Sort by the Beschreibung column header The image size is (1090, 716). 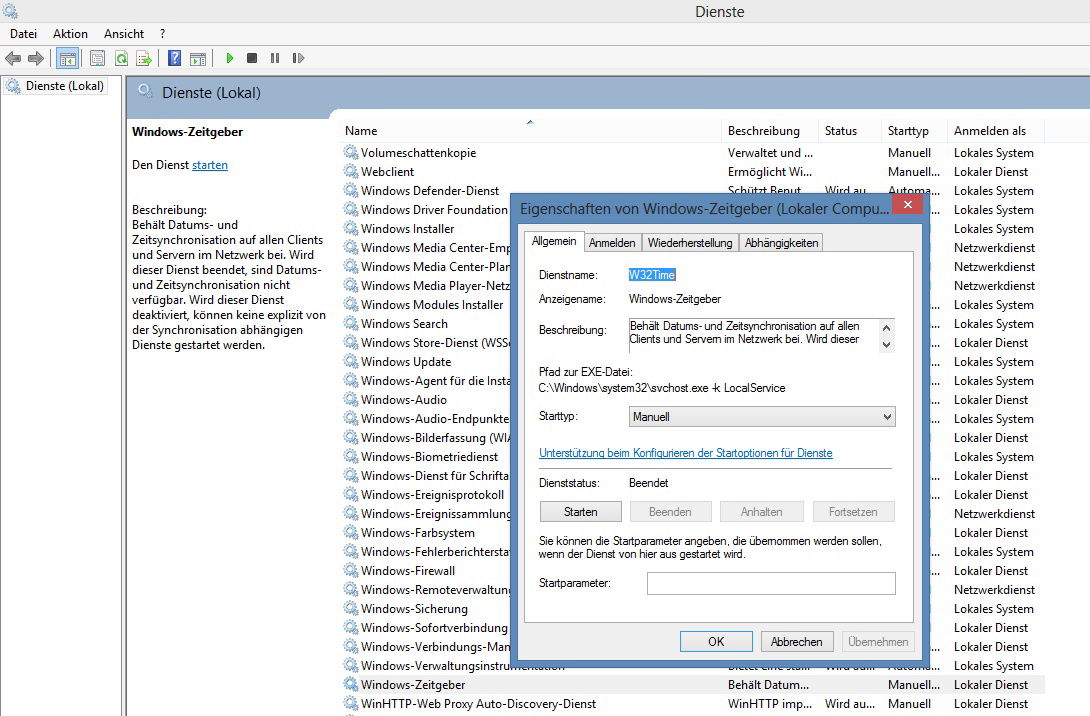(x=770, y=131)
